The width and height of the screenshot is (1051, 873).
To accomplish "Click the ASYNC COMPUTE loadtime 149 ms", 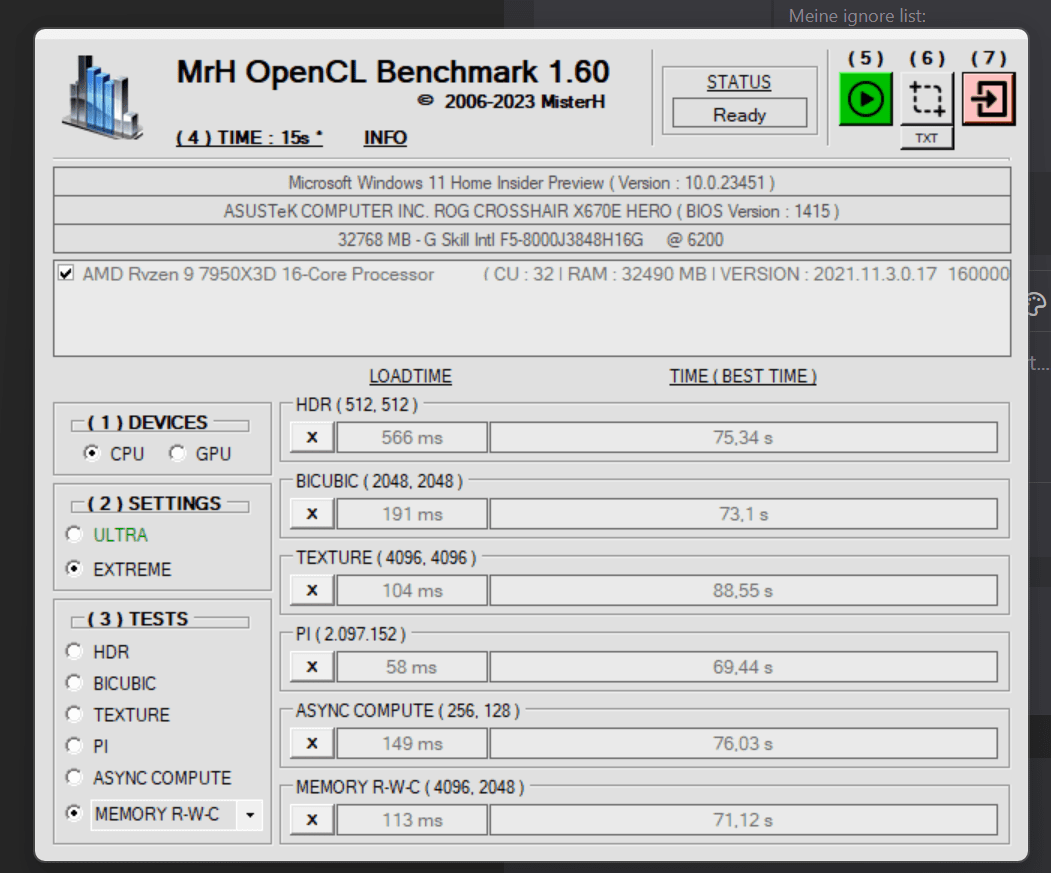I will pyautogui.click(x=412, y=743).
